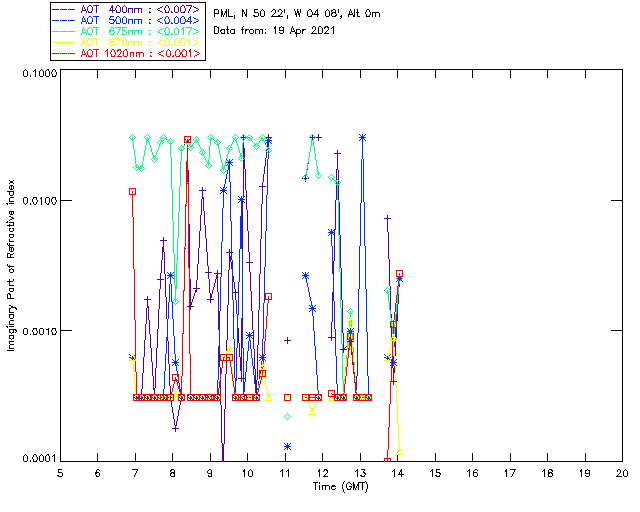Click the first red square data point near time 7
The height and width of the screenshot is (512, 640).
coord(132,191)
